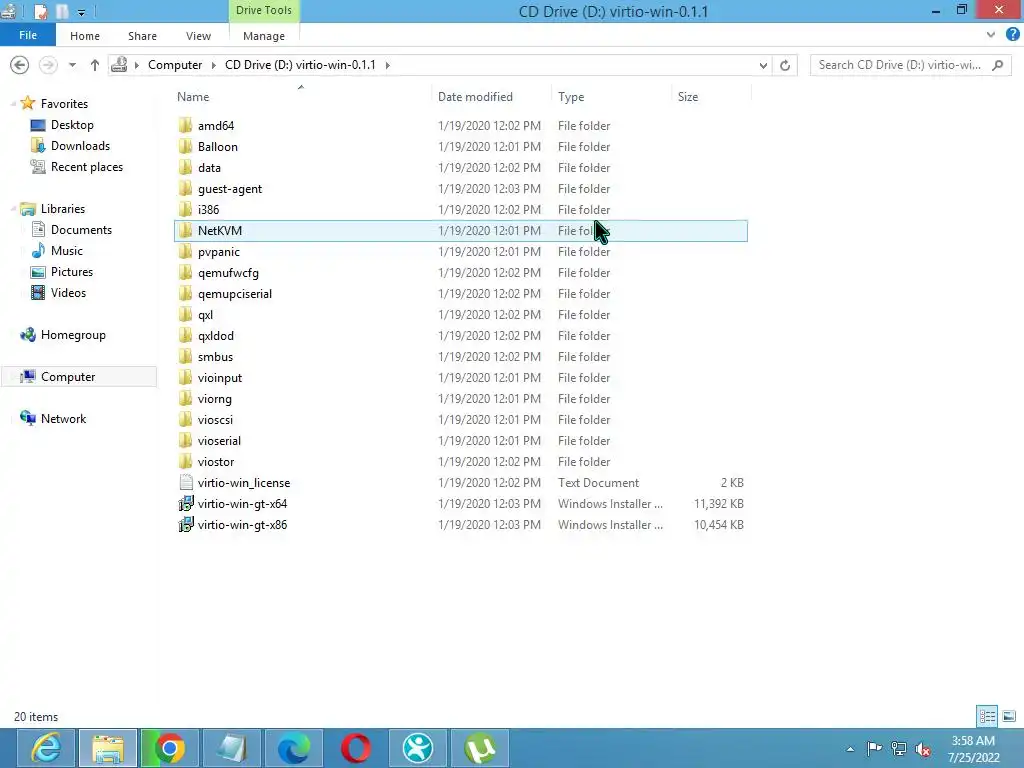
Task: Switch to Details view layout button
Action: (x=987, y=716)
